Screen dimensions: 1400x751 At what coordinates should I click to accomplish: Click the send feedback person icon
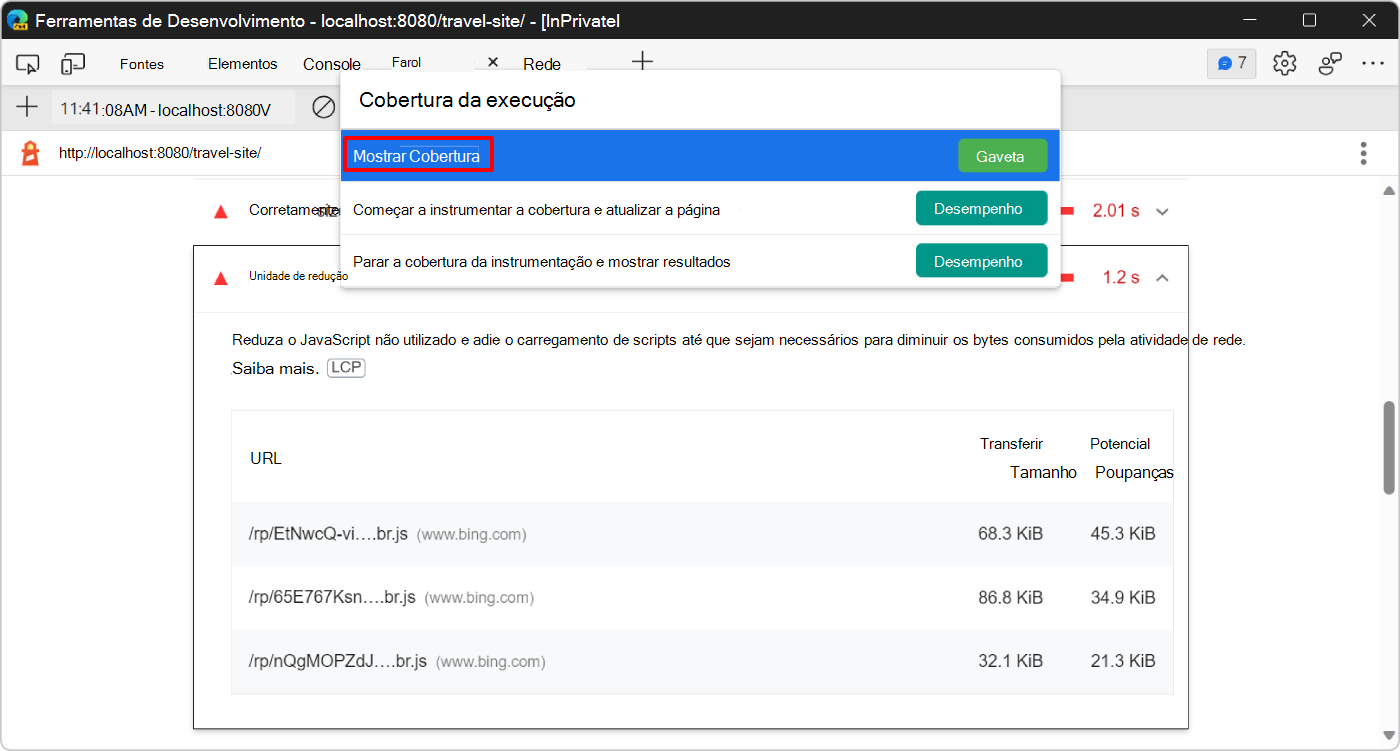pos(1330,62)
